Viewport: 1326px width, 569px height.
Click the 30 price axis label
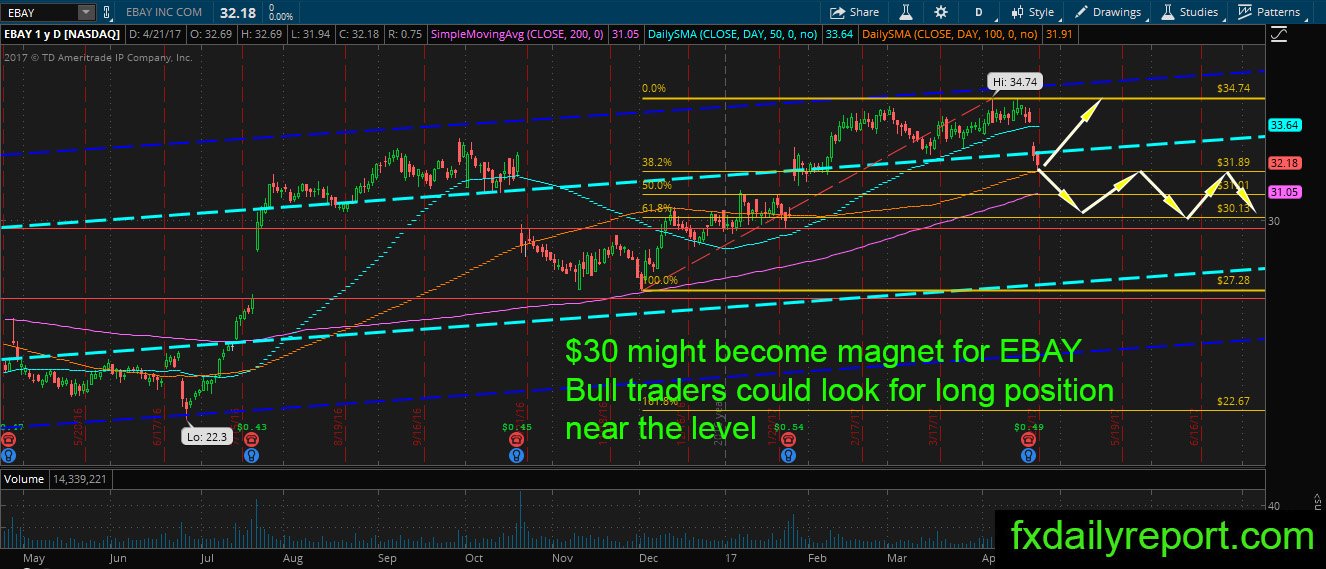(1274, 220)
